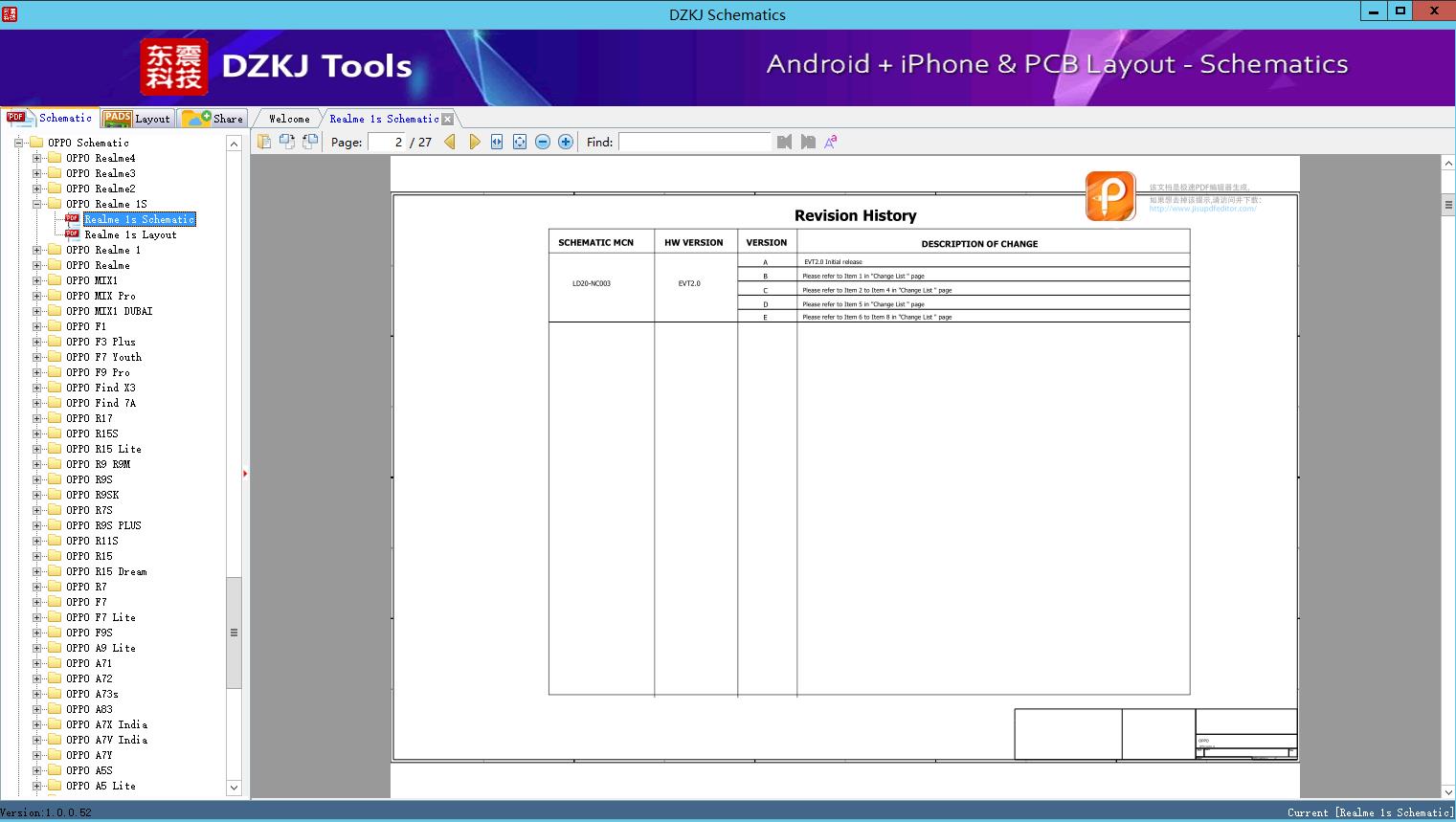
Task: Select the OPPO F7 Youth folder
Action: [x=103, y=357]
